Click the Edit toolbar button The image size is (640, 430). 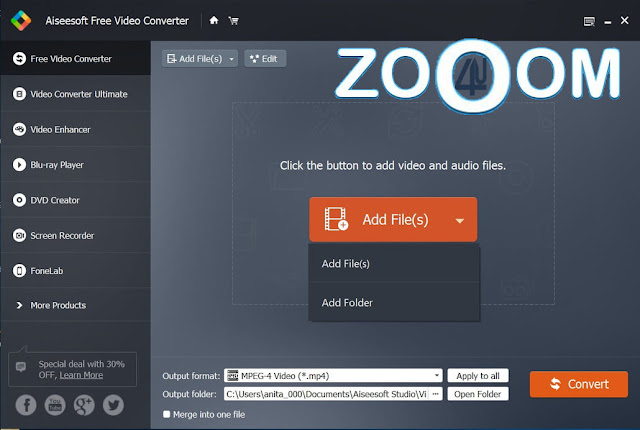click(265, 59)
